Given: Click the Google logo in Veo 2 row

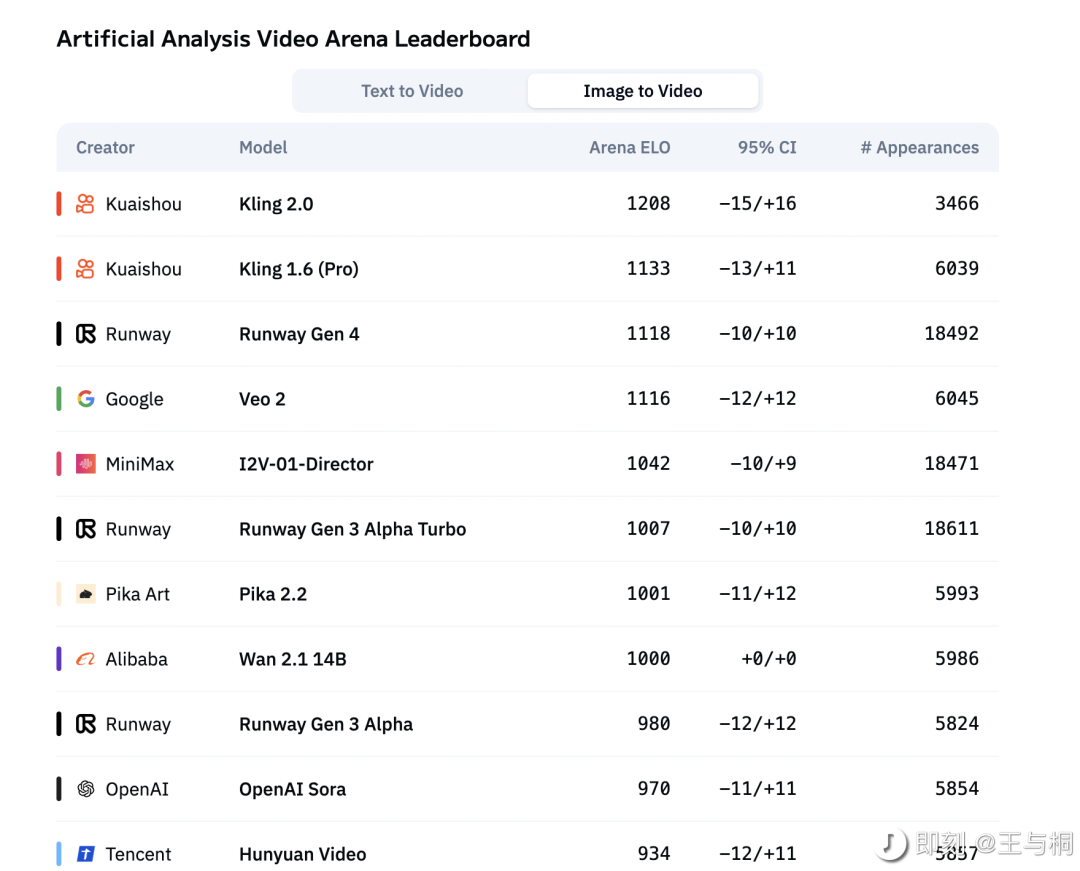Looking at the screenshot, I should (x=85, y=399).
